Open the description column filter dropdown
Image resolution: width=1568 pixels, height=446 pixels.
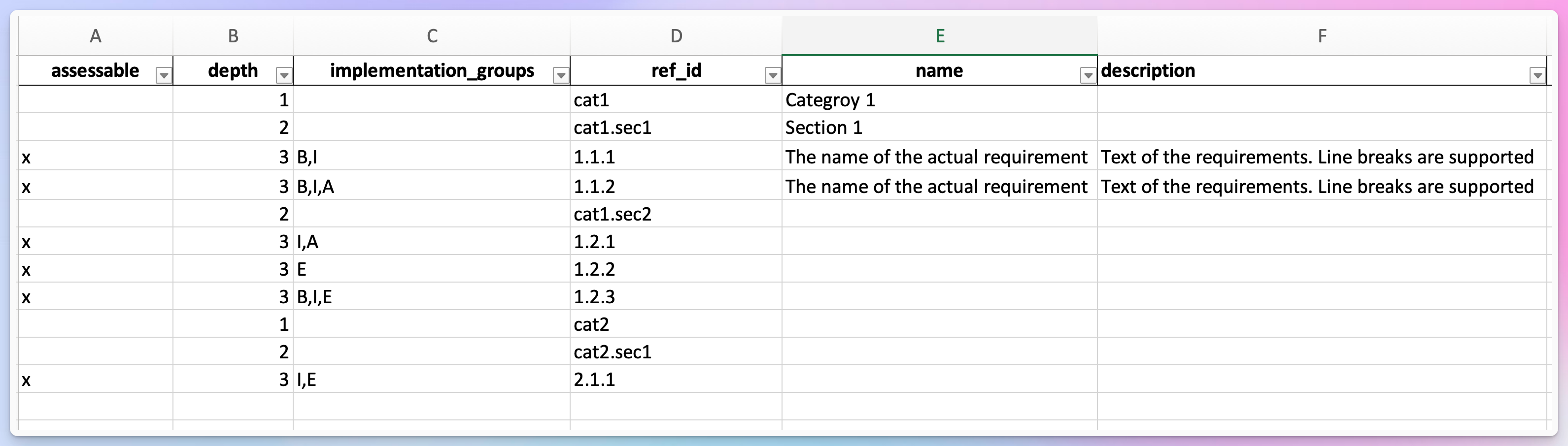pos(1537,75)
